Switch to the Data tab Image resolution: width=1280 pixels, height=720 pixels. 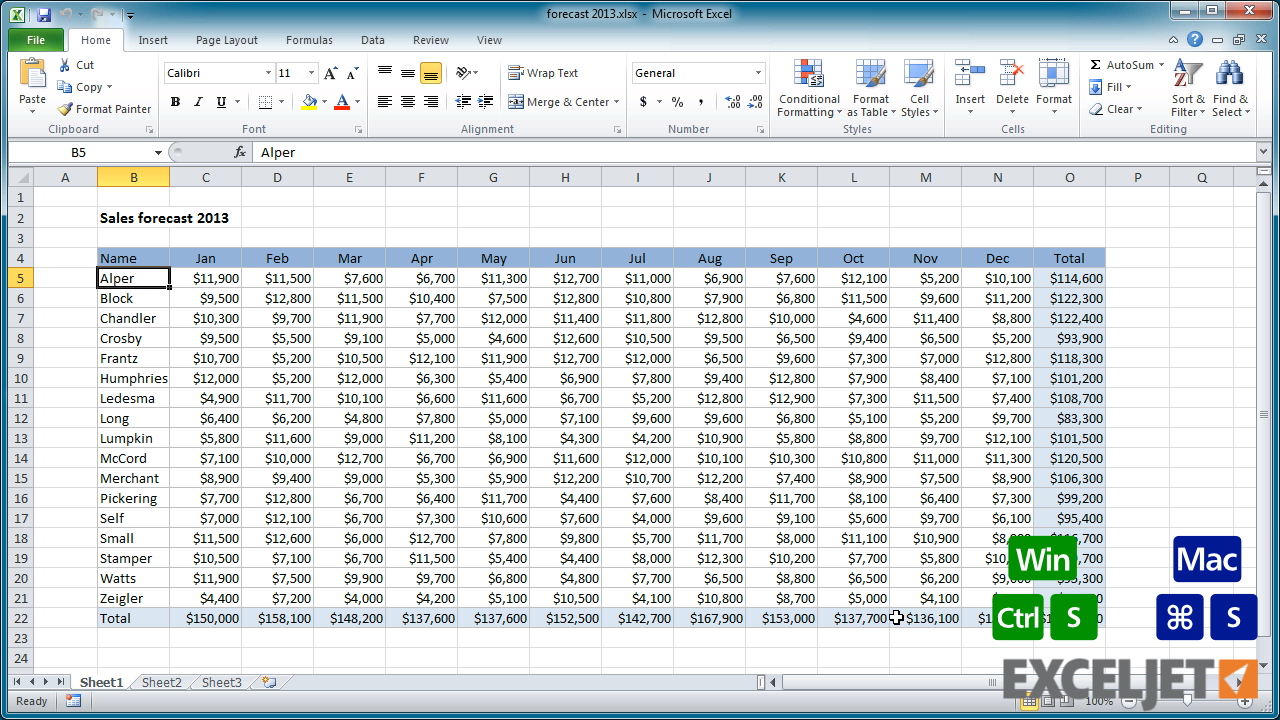click(x=373, y=40)
